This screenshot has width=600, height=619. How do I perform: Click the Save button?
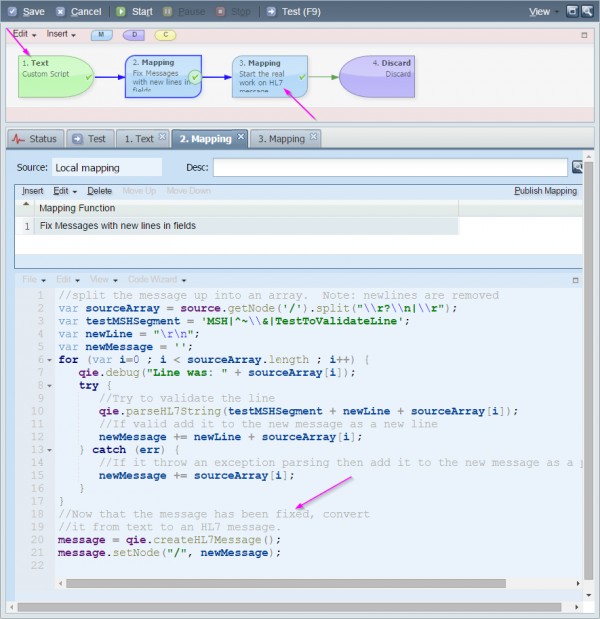(x=26, y=11)
